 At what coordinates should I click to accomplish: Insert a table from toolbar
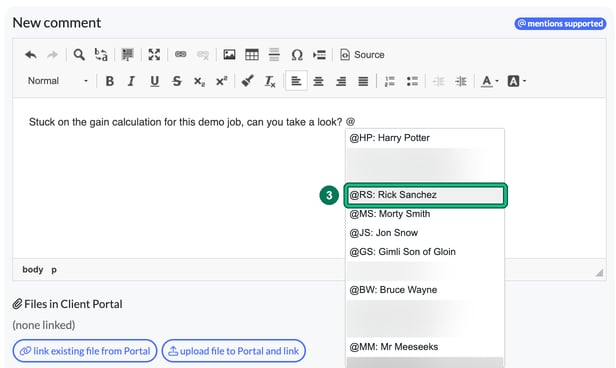tap(252, 55)
